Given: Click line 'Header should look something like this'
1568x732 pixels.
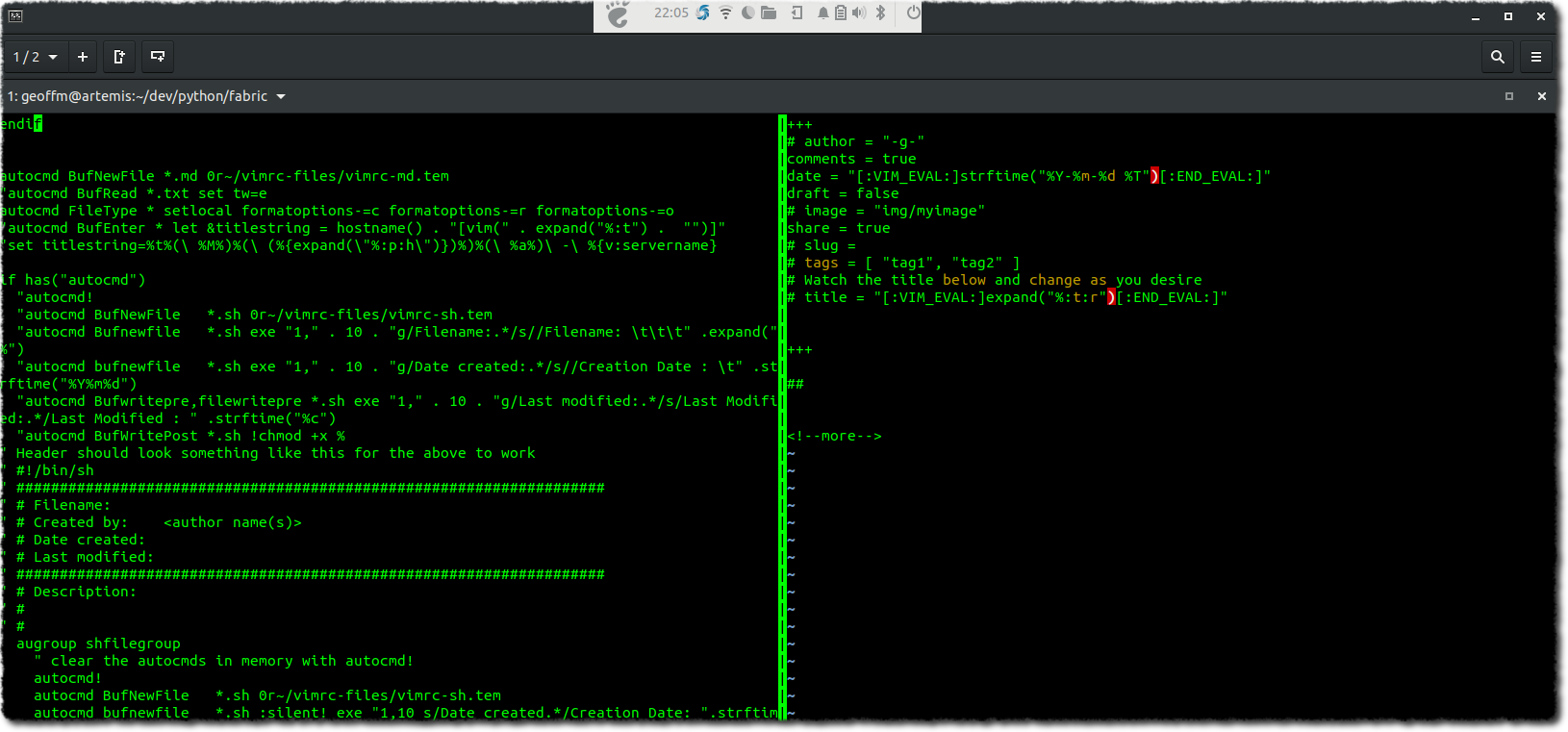Looking at the screenshot, I should click(269, 453).
